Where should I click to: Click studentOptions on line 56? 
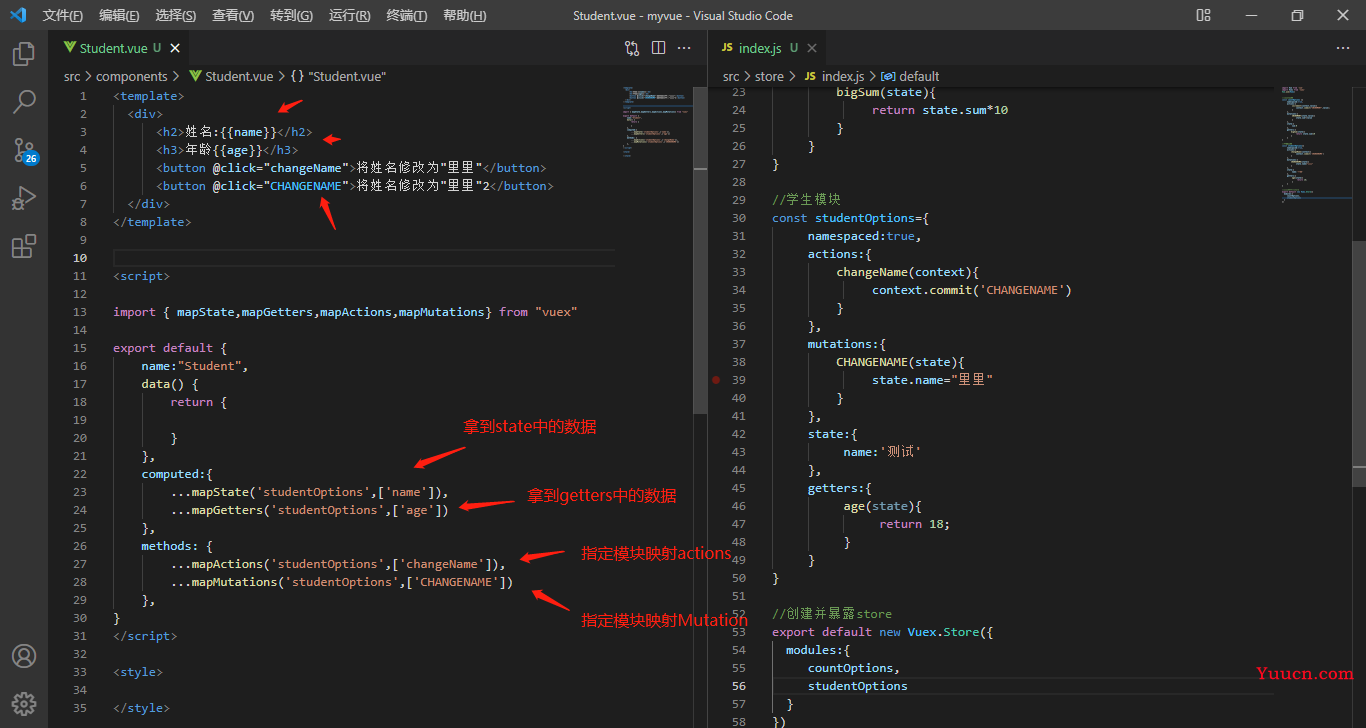coord(858,686)
